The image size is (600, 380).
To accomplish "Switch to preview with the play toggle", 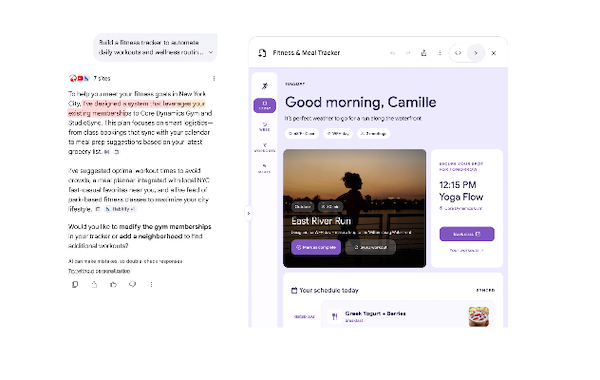I will 476,53.
